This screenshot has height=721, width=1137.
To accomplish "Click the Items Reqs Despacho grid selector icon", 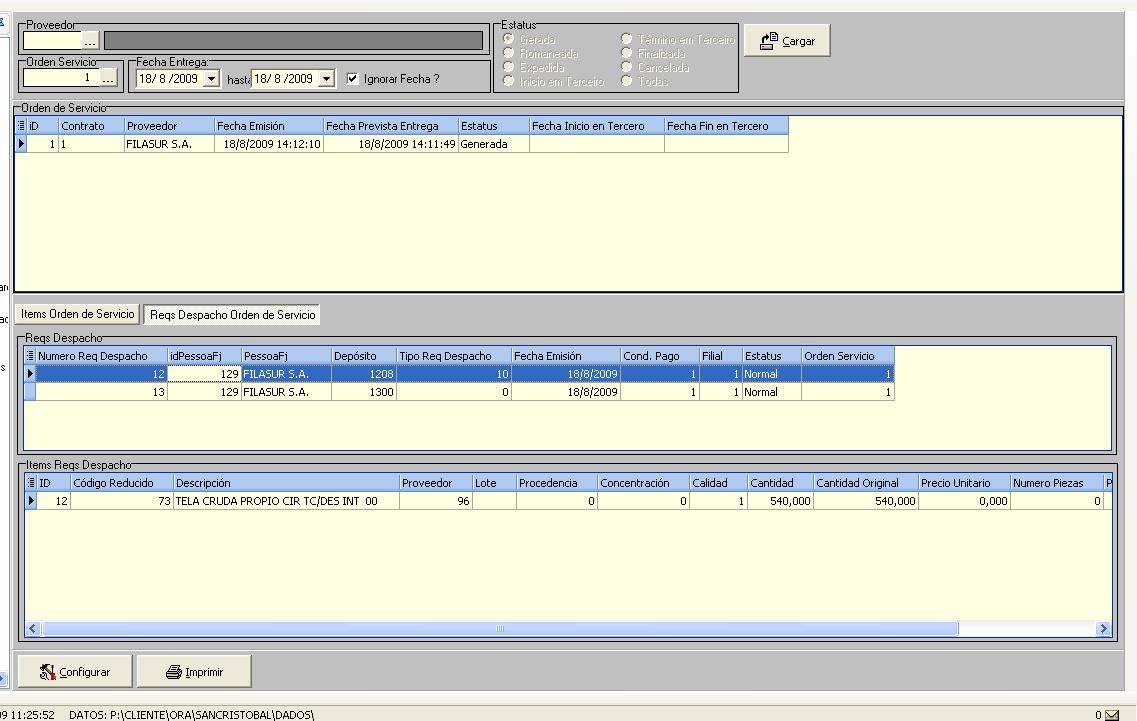I will pos(29,483).
